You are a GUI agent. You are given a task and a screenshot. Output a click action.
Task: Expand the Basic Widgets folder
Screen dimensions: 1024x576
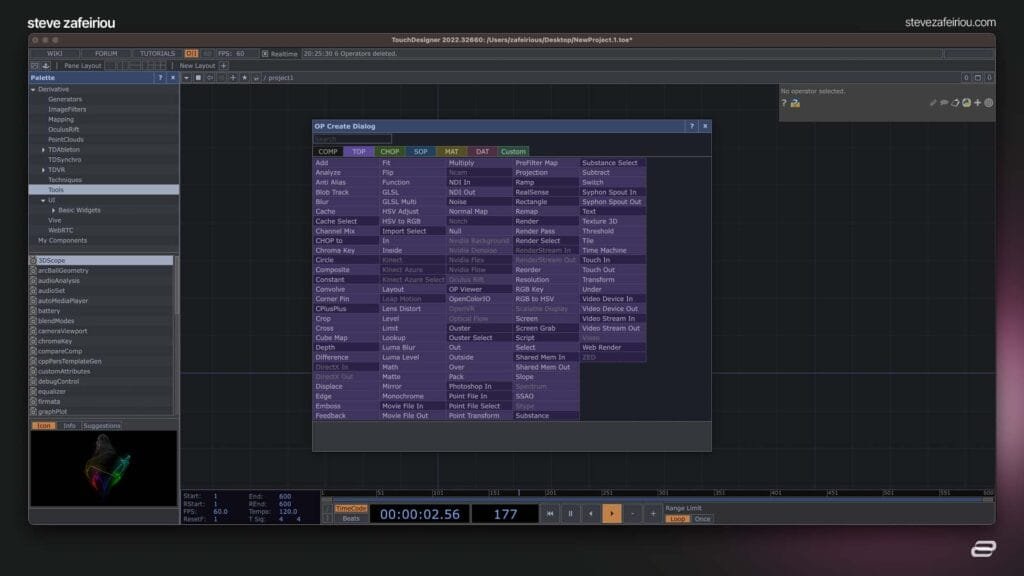54,210
